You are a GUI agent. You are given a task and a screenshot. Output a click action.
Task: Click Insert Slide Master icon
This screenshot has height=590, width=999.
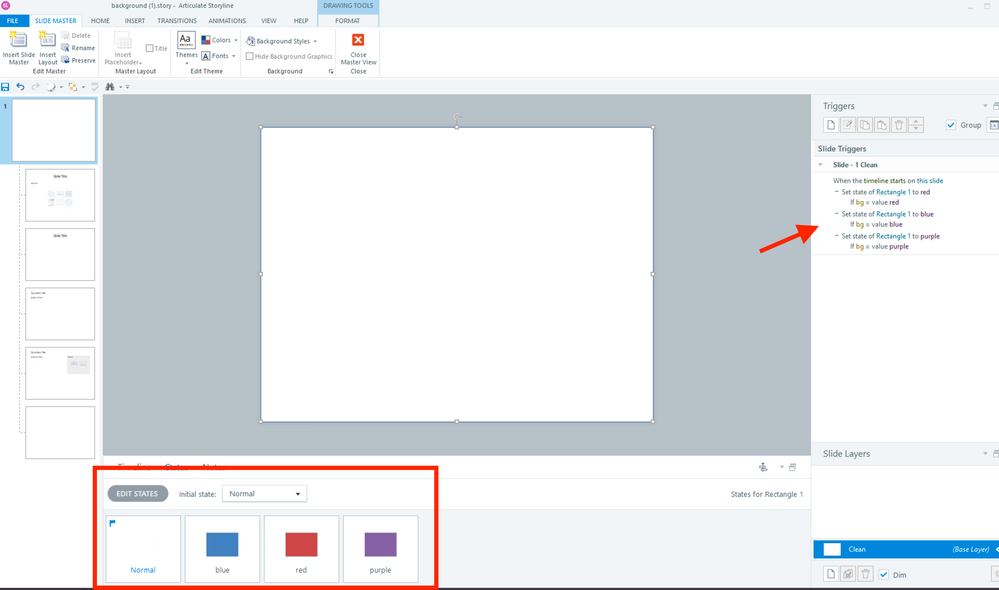(18, 48)
